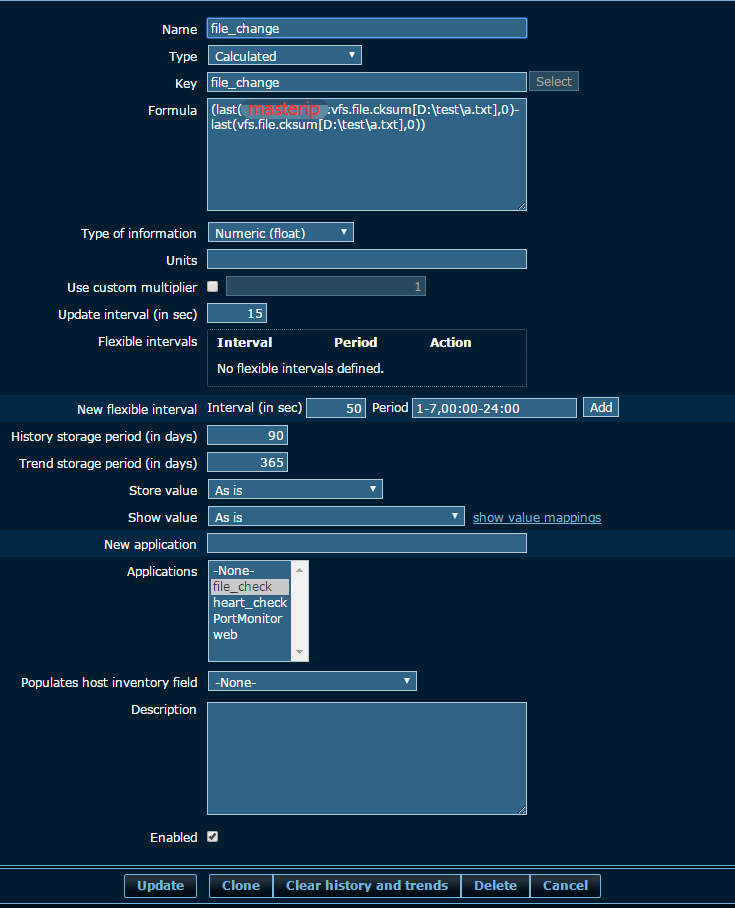The image size is (735, 908).
Task: Open the Type of information dropdown
Action: click(280, 233)
